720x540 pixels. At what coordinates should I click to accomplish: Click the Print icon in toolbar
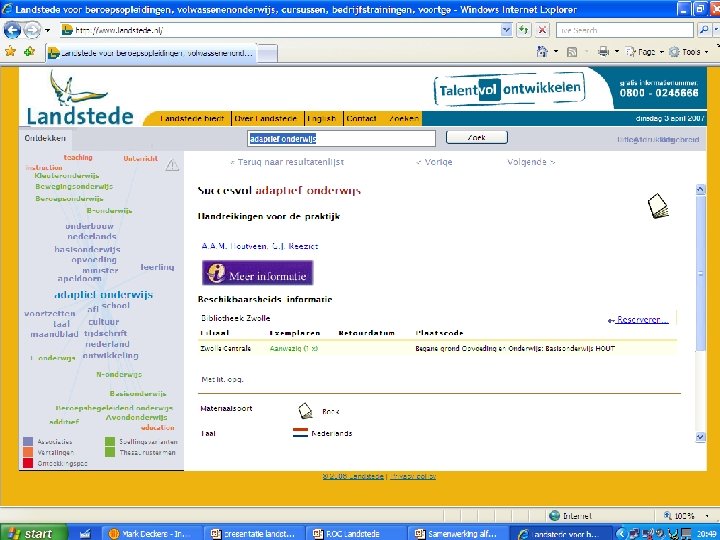(x=603, y=51)
